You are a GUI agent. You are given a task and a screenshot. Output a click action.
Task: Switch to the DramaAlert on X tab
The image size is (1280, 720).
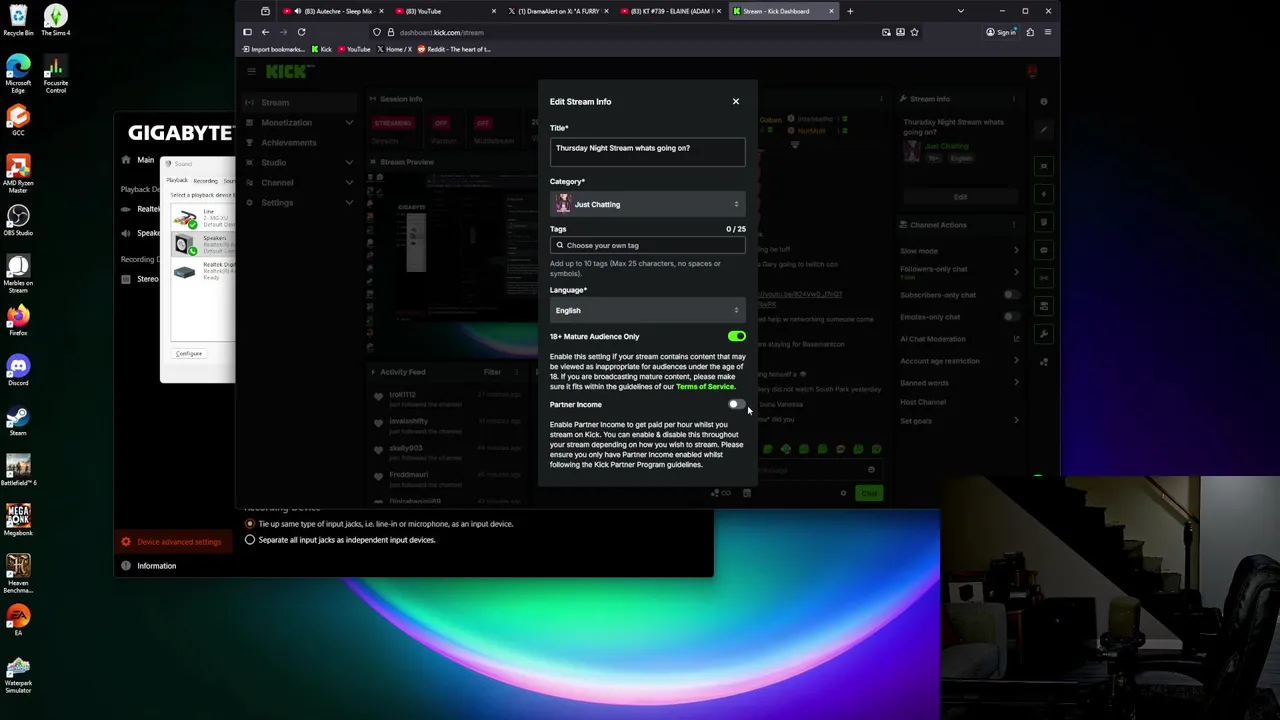(557, 11)
